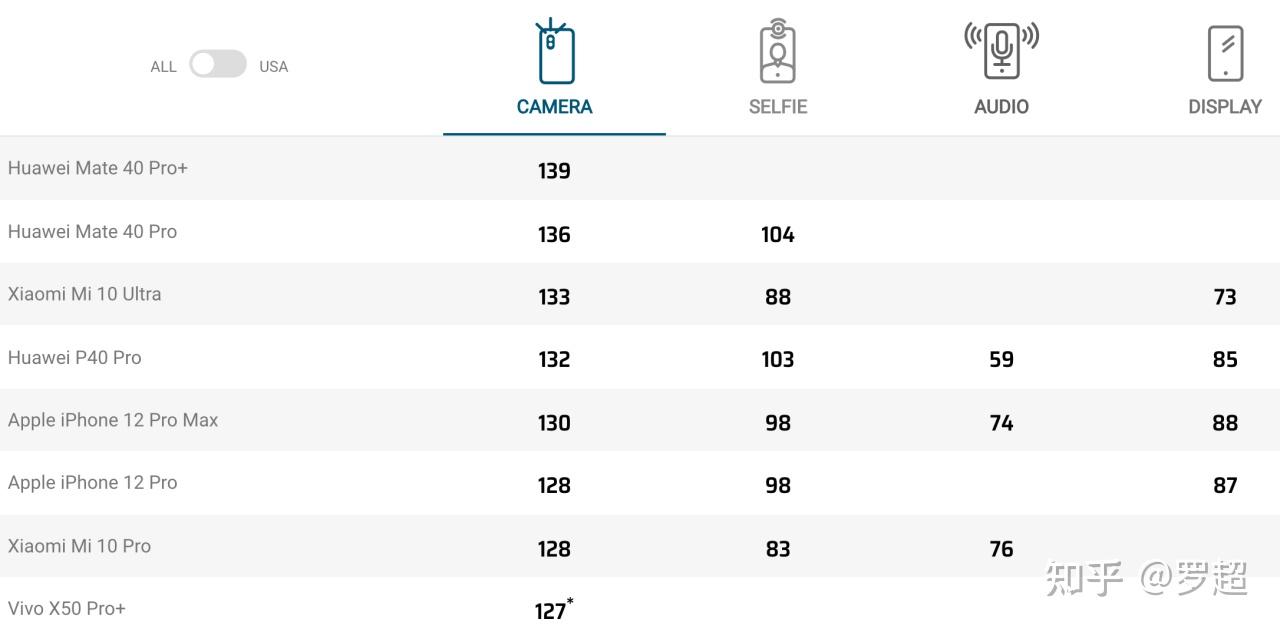Select the DISPLAY tab label
Screen dimensions: 1280x629
[x=1225, y=107]
